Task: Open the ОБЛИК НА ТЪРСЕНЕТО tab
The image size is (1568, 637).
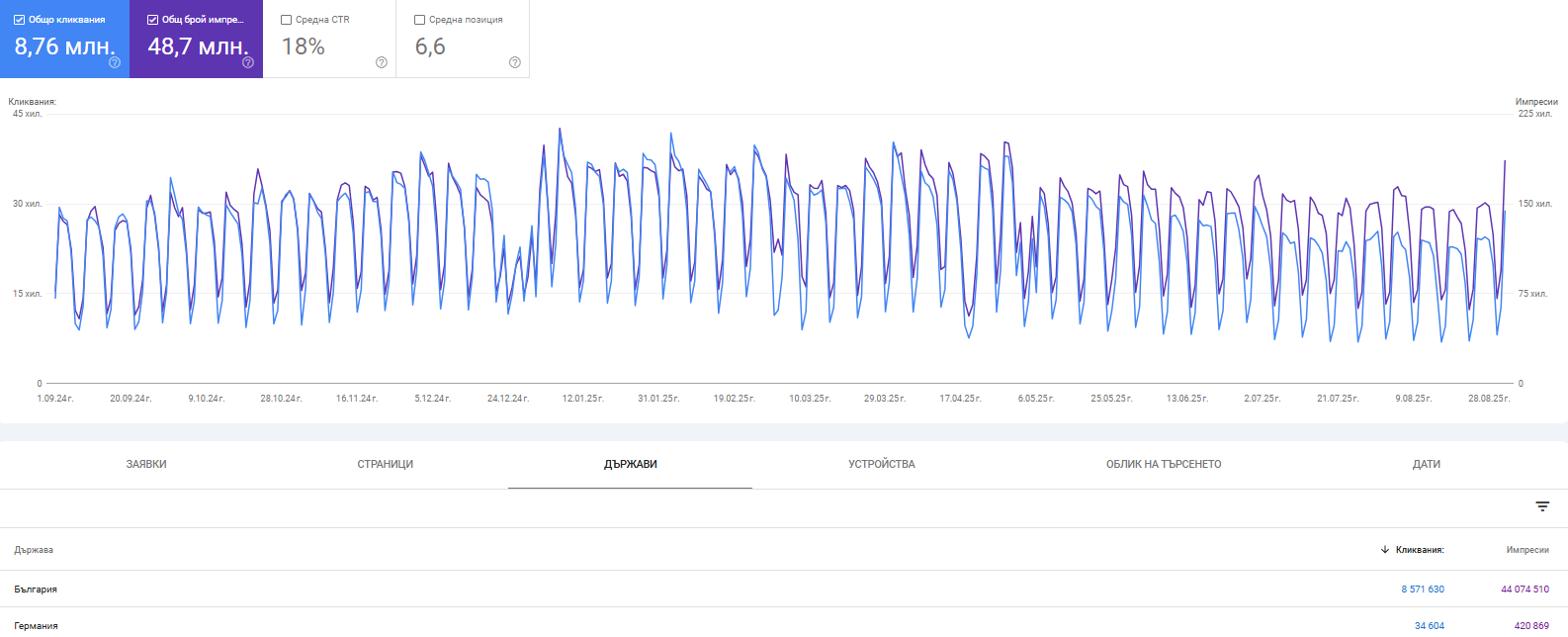Action: [1164, 464]
